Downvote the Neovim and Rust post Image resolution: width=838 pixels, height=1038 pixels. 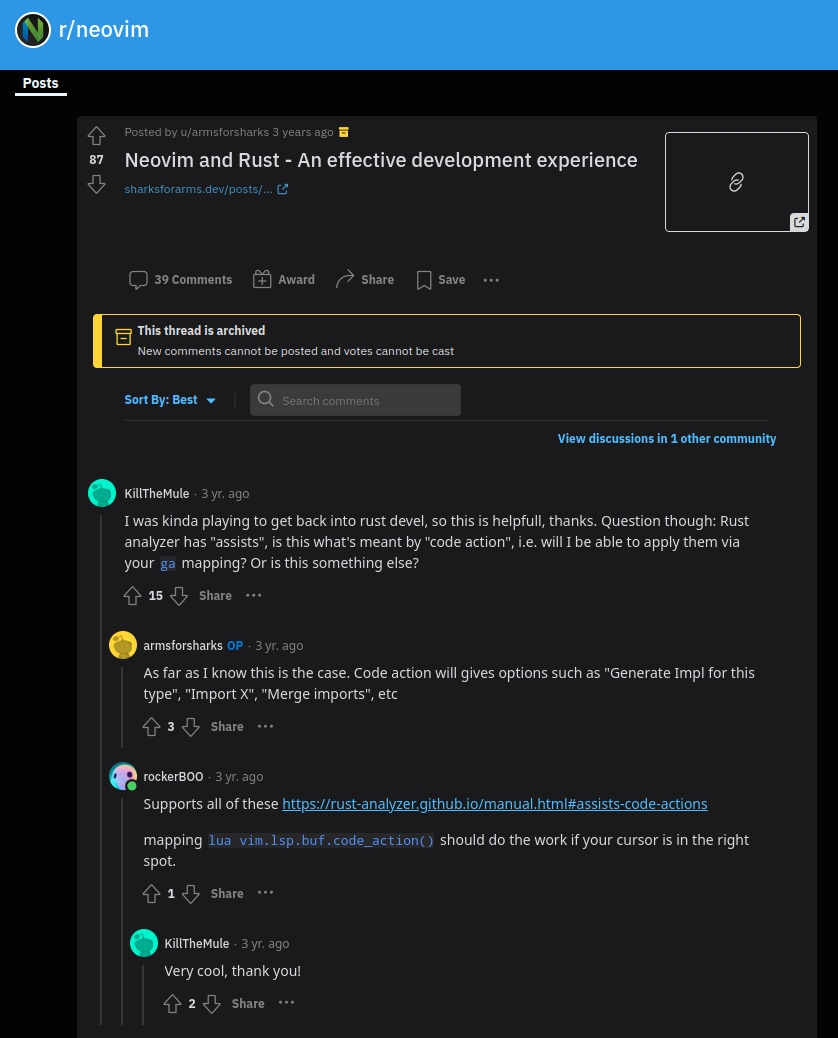pos(96,184)
